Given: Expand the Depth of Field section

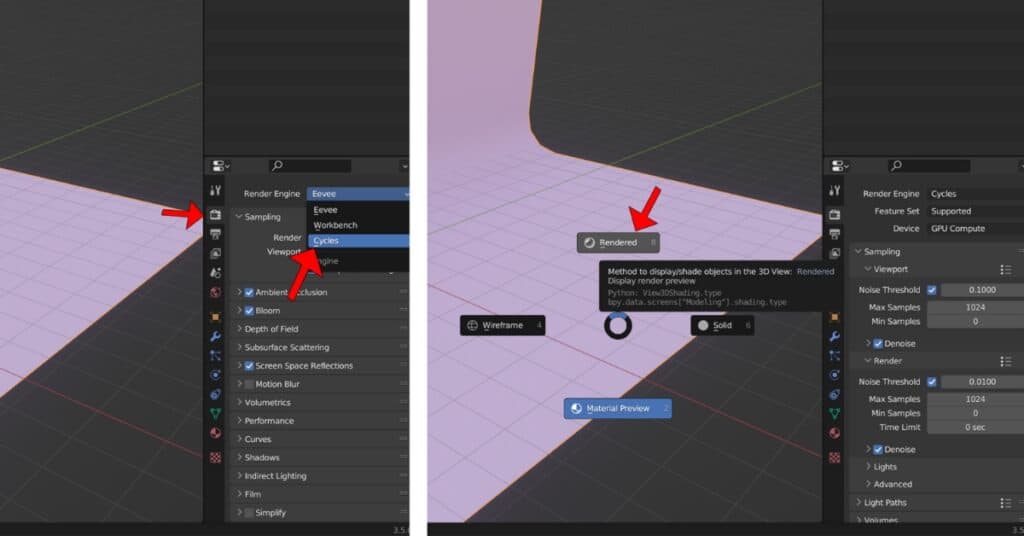Looking at the screenshot, I should (271, 329).
